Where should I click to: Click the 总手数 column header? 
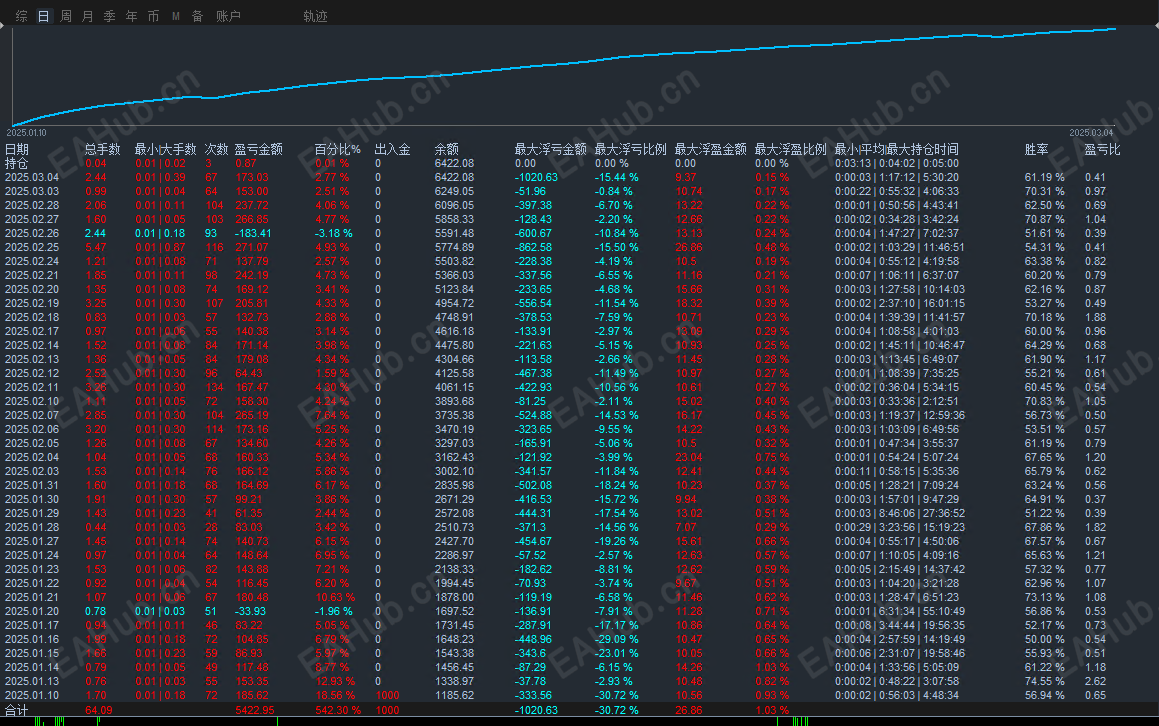click(x=103, y=149)
